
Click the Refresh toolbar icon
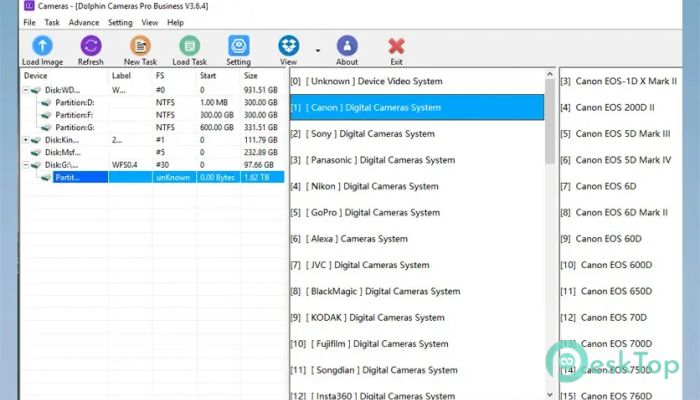(91, 46)
